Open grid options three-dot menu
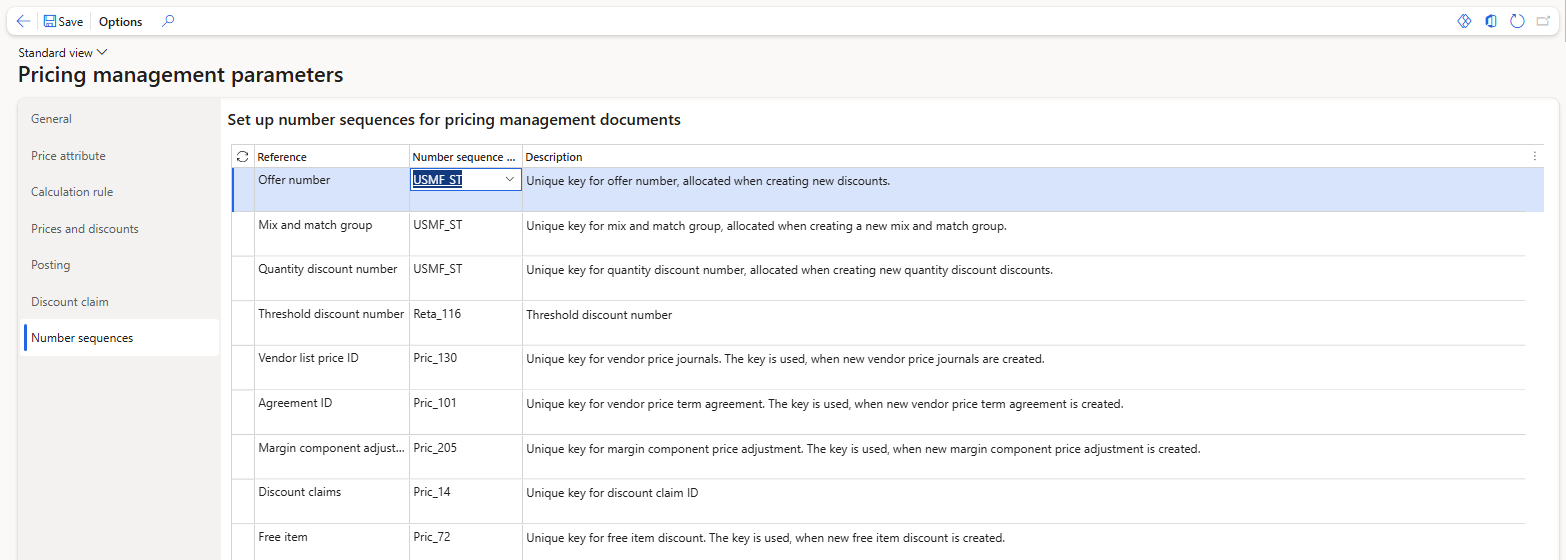This screenshot has width=1566, height=560. 1535,156
